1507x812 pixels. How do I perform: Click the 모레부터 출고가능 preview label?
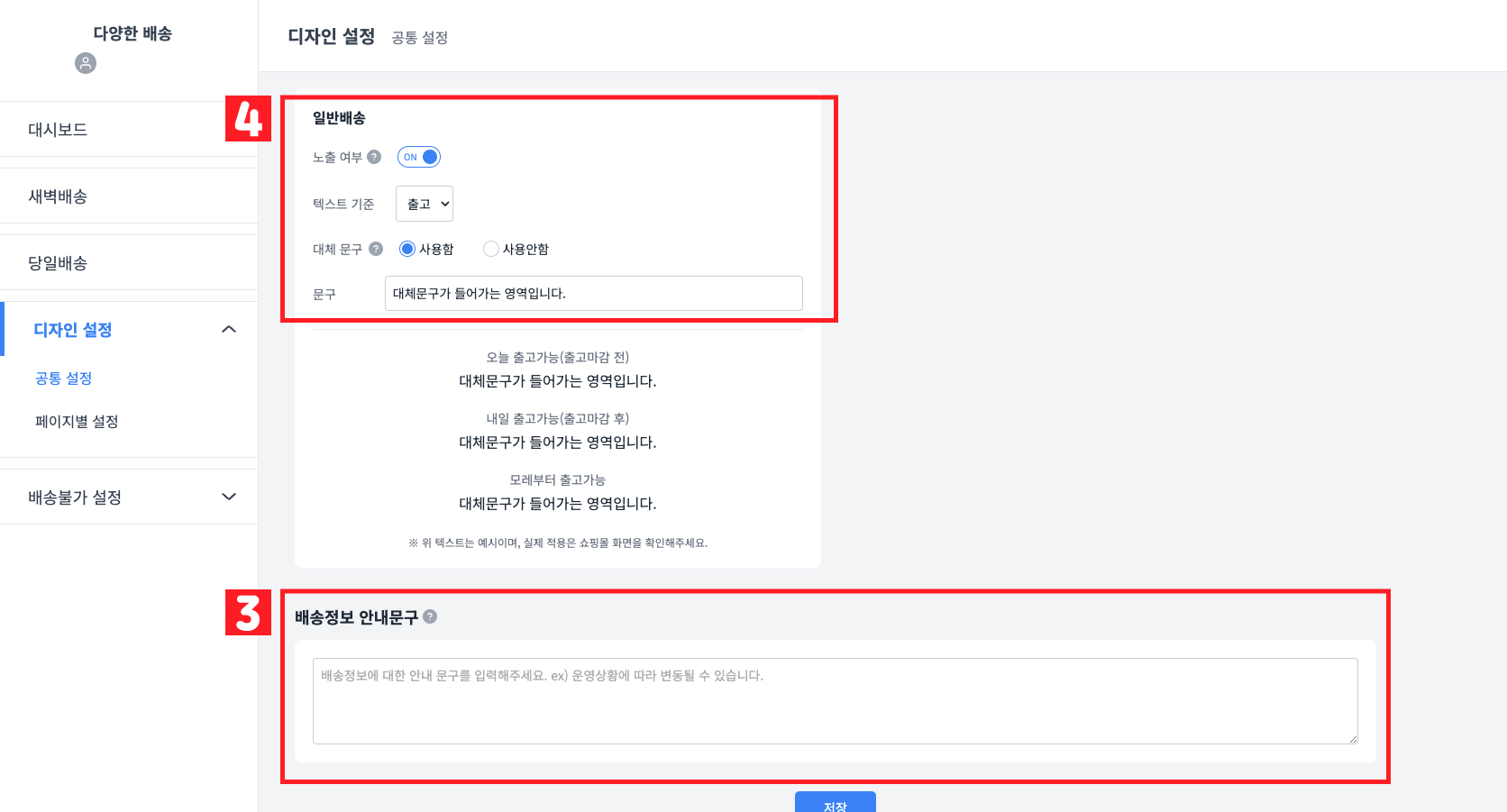point(558,479)
